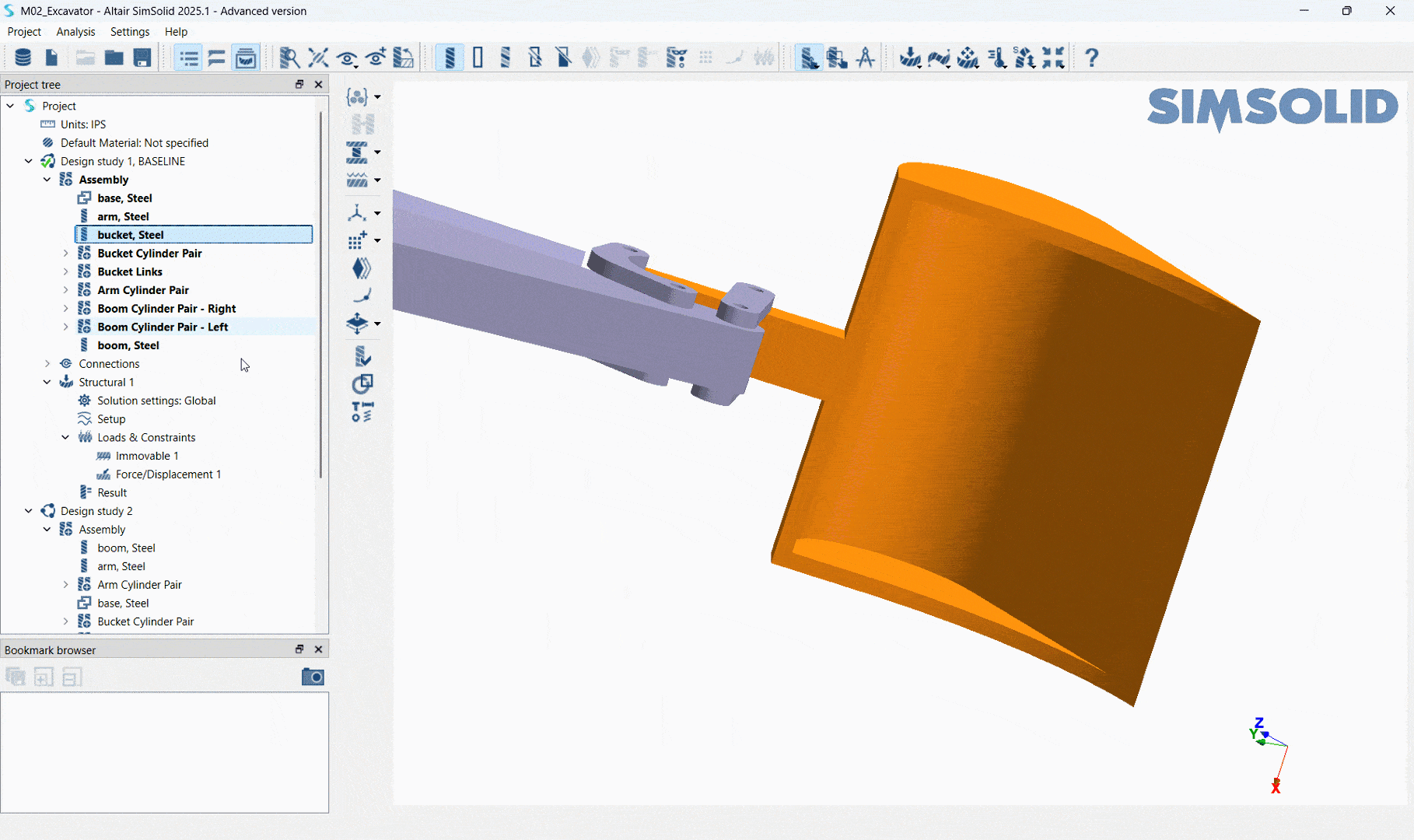
Task: Select the Result item under Structural 1
Action: (112, 492)
